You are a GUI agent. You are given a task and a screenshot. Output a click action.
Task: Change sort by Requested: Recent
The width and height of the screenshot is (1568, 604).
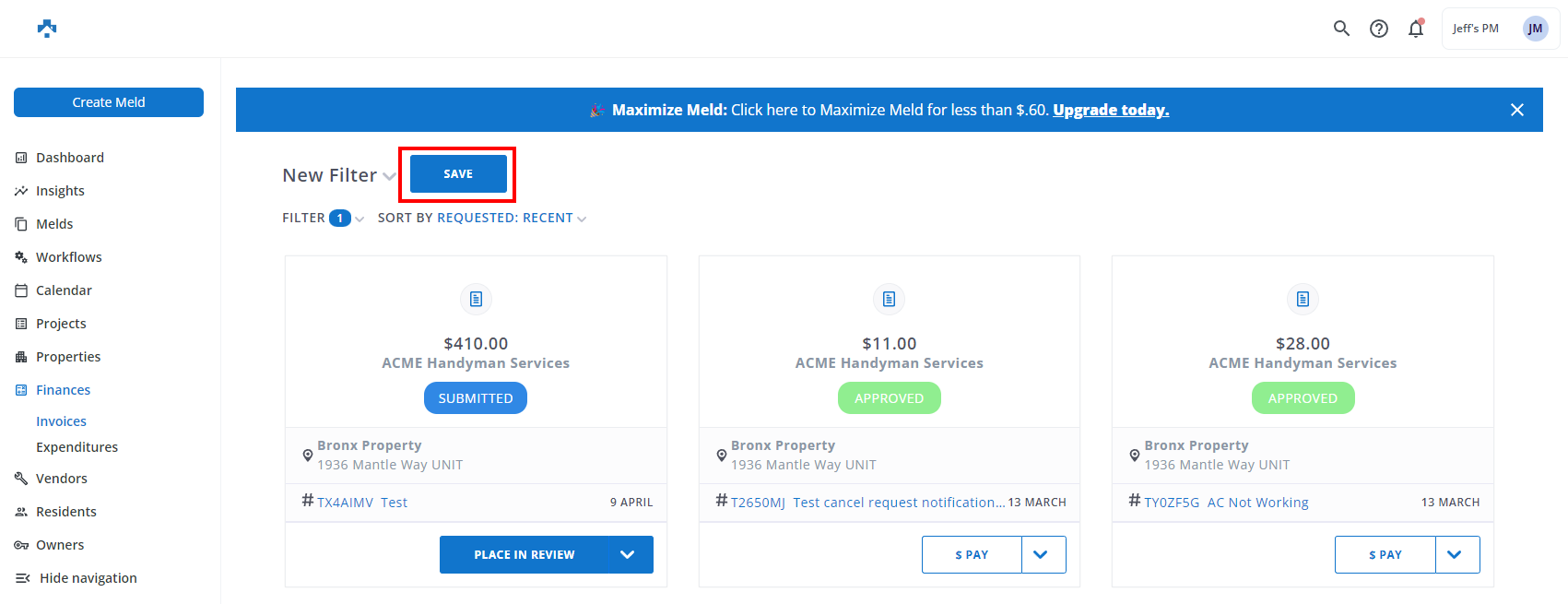(511, 219)
